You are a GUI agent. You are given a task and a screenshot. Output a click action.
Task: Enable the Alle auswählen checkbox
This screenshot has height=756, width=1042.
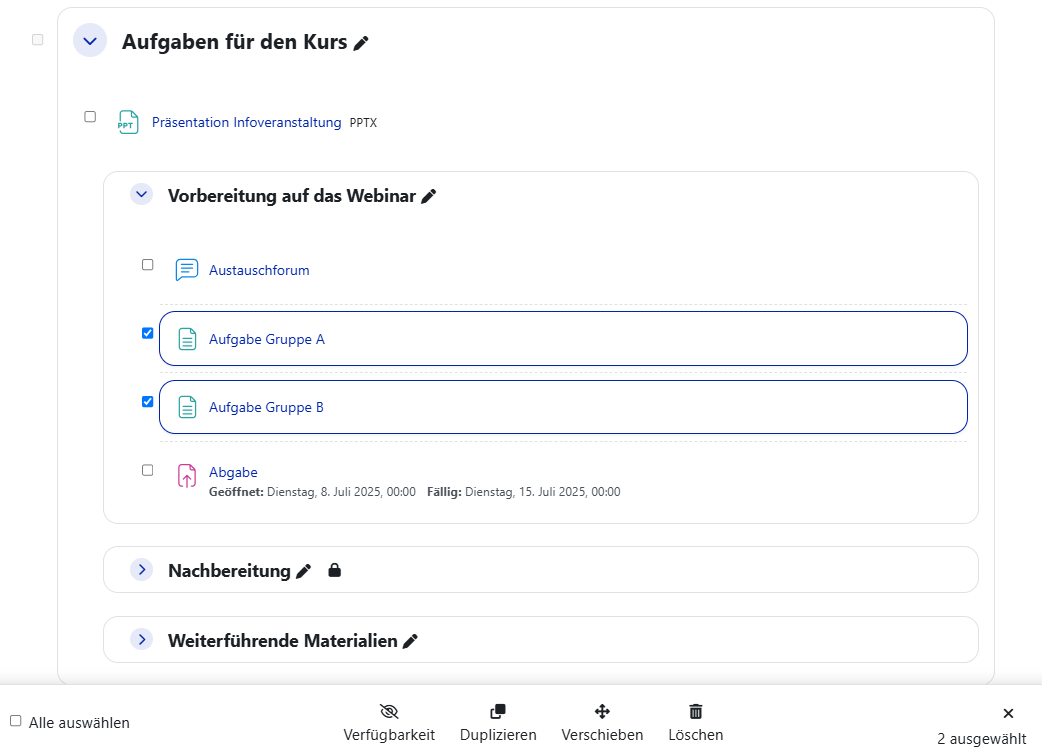(x=16, y=721)
